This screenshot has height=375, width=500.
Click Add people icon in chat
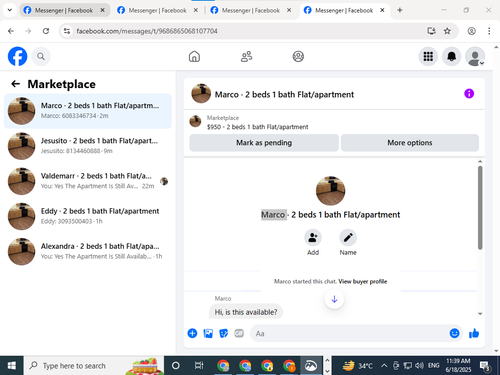(x=313, y=238)
